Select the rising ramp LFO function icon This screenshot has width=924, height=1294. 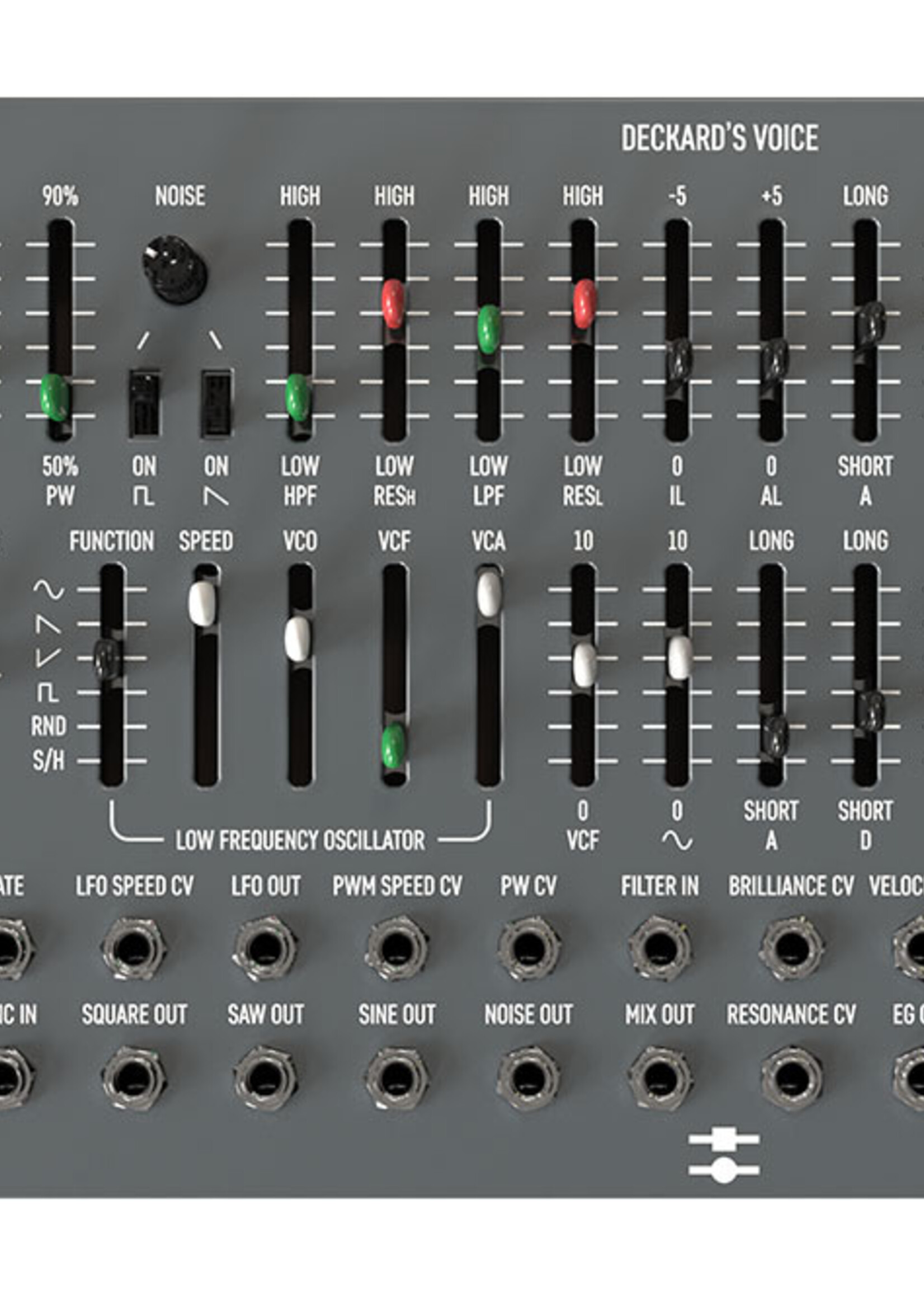click(x=48, y=658)
